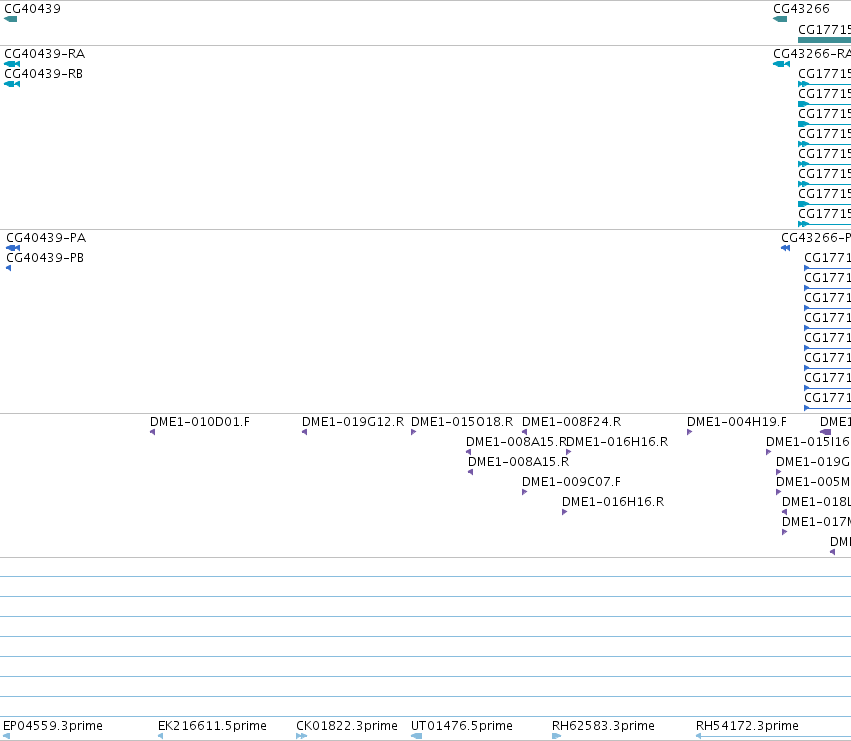851x741 pixels.
Task: Click the UT01476.5prime label
Action: [x=462, y=726]
